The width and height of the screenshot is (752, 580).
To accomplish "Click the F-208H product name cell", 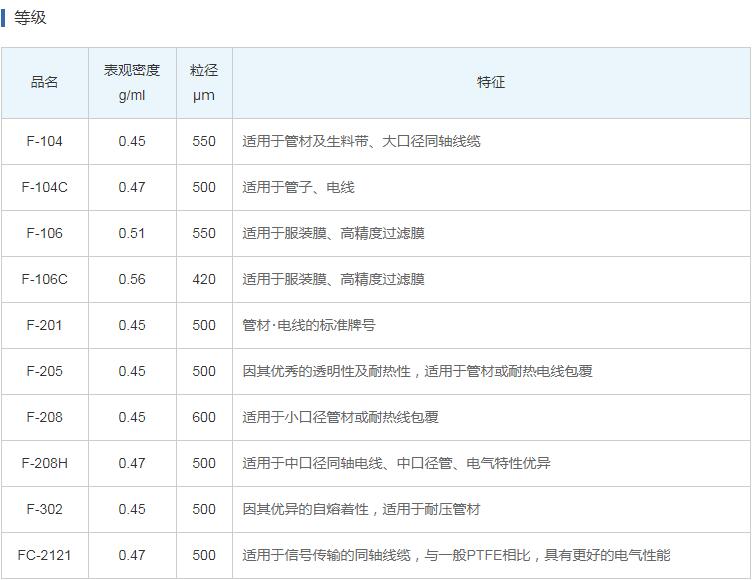I will pyautogui.click(x=45, y=463).
